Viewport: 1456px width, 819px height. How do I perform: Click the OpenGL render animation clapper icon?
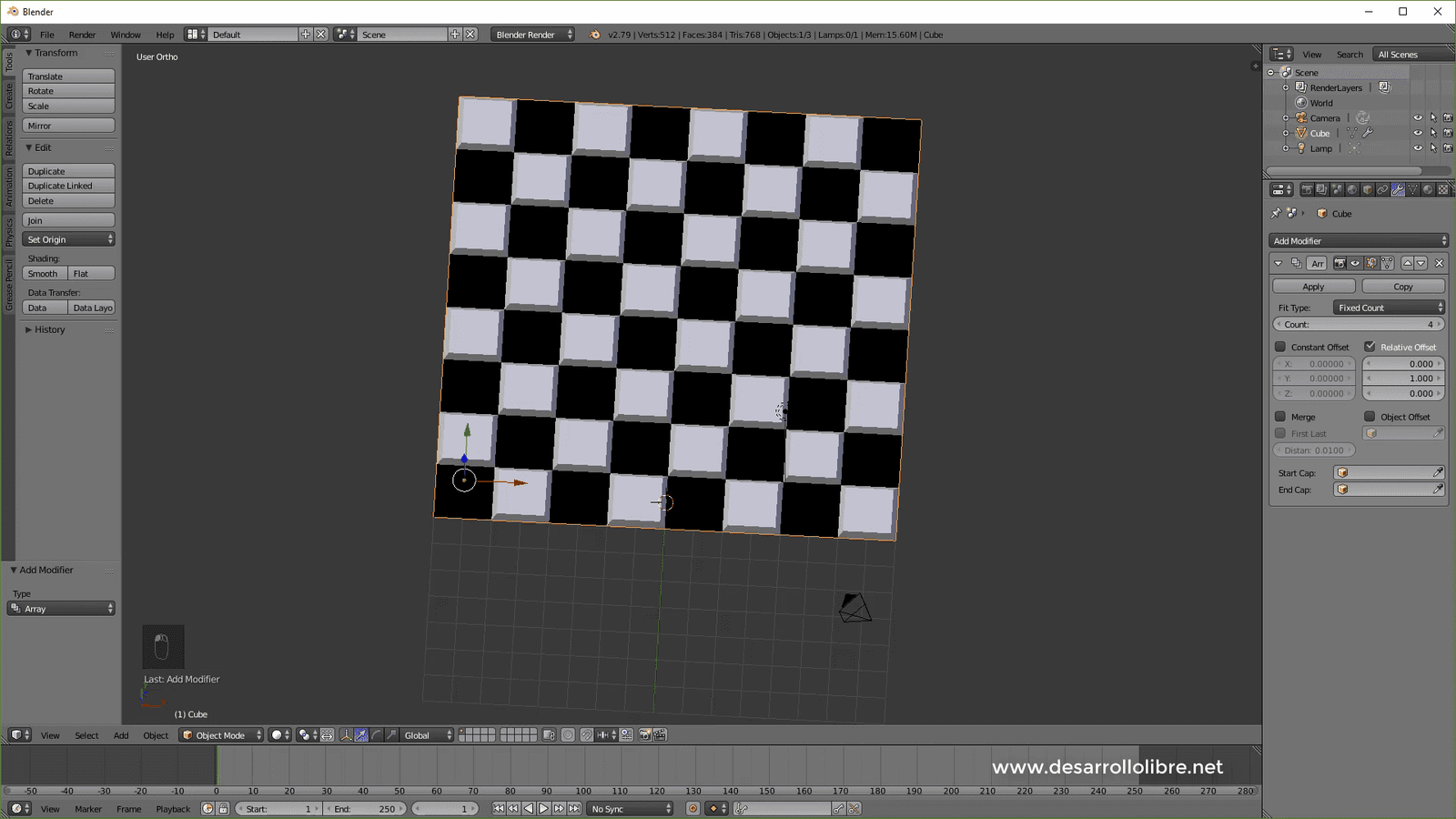660,735
